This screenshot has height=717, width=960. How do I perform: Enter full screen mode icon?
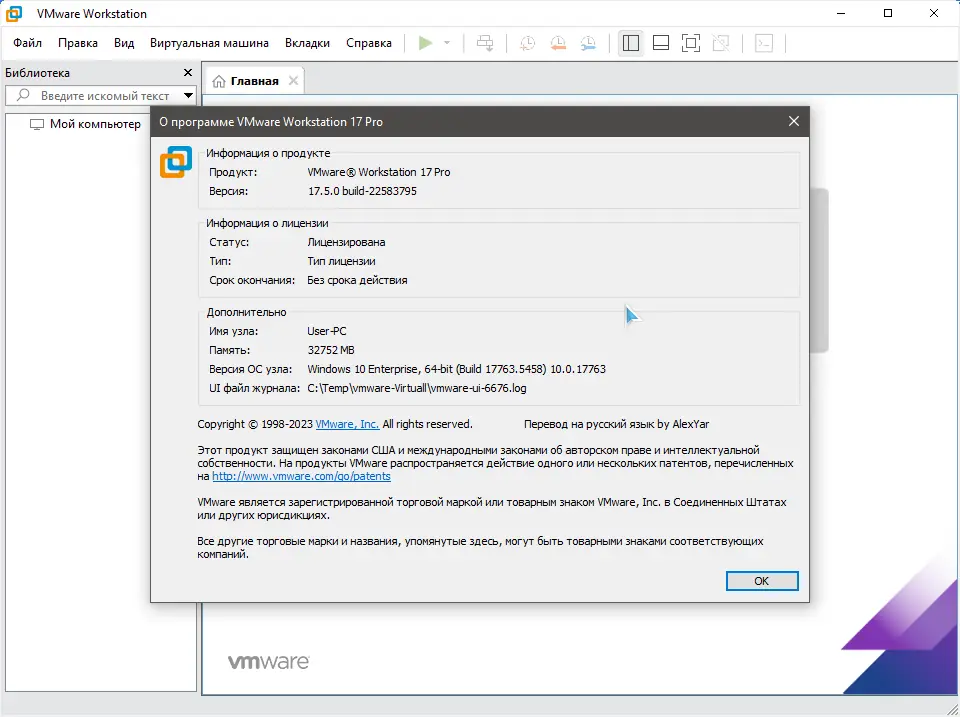[x=691, y=43]
